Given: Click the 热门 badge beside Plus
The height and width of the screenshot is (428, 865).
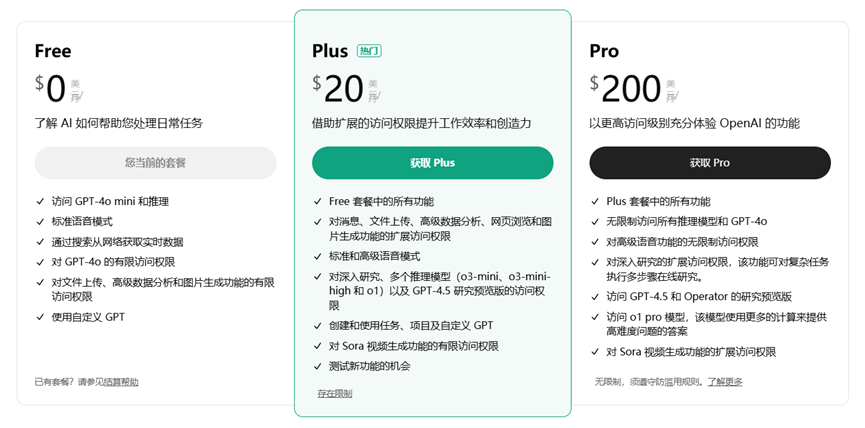Looking at the screenshot, I should (370, 51).
